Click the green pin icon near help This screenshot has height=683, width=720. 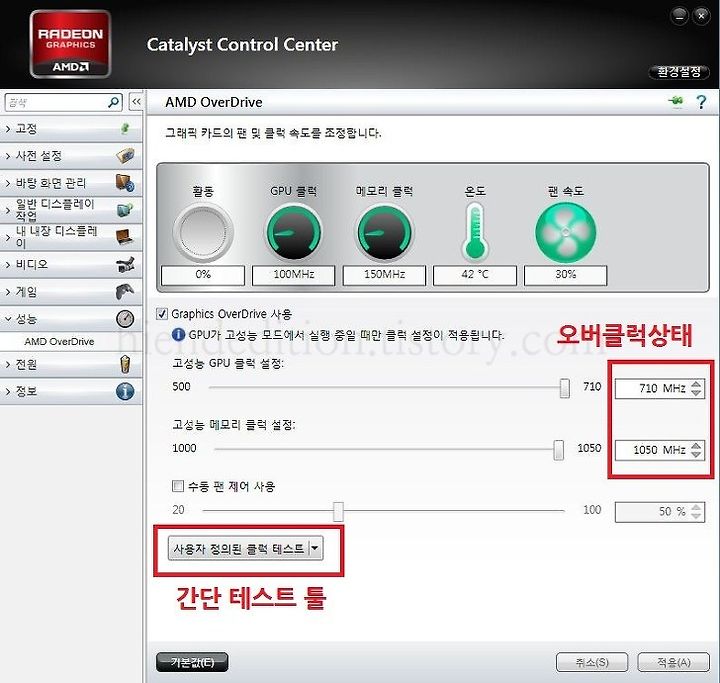pyautogui.click(x=676, y=101)
